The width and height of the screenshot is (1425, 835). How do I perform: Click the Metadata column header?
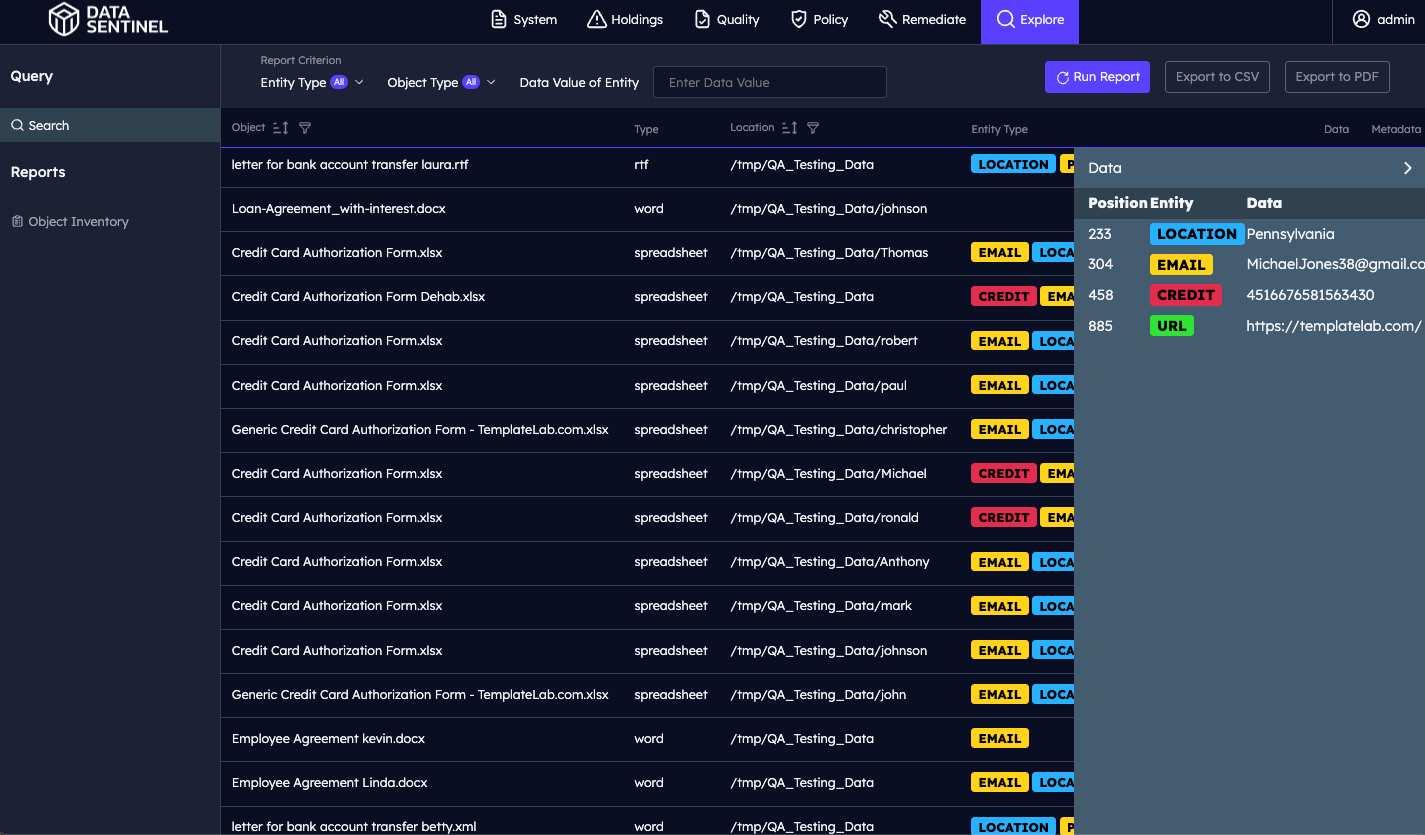(x=1396, y=129)
